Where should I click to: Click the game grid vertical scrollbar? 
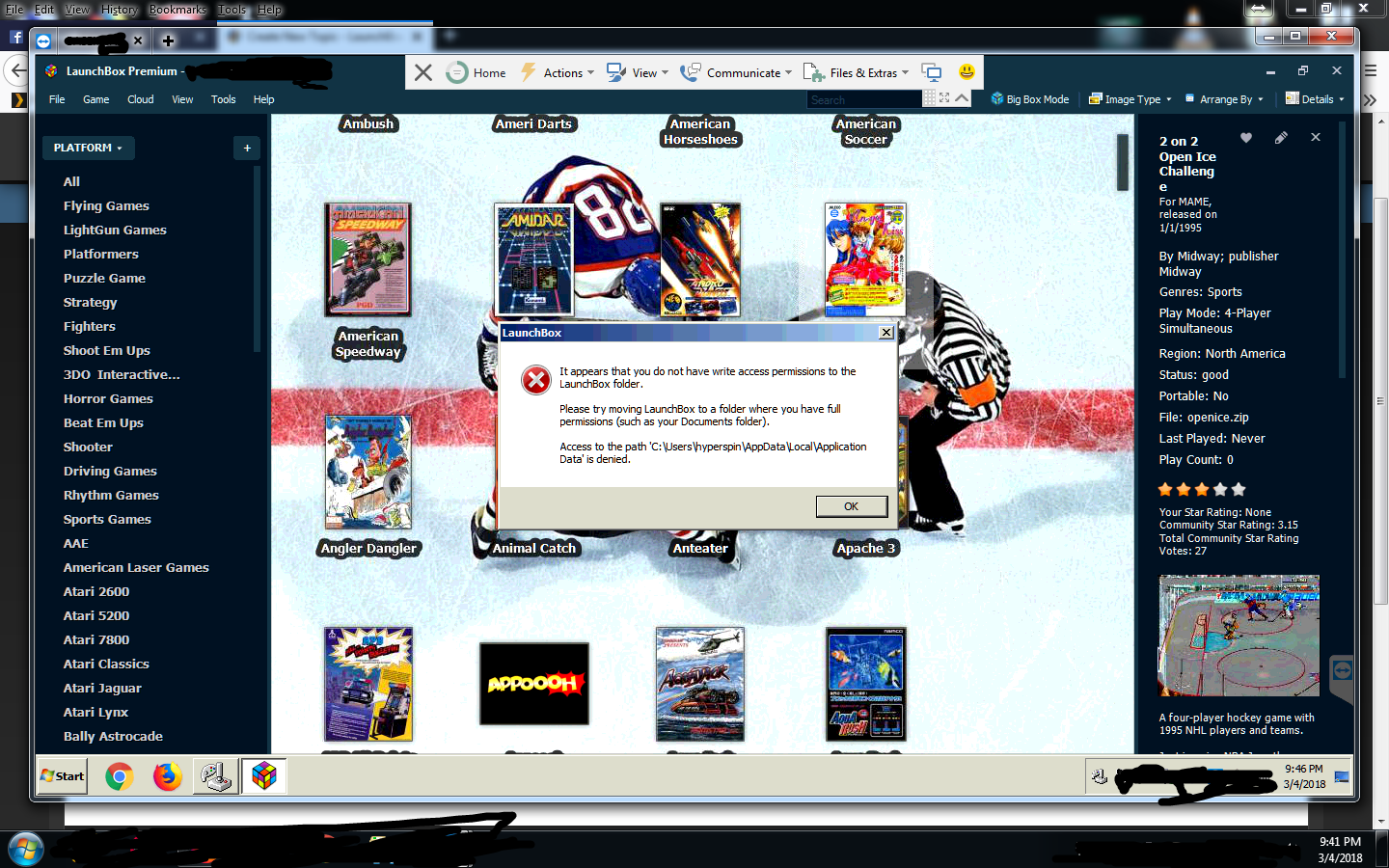click(1123, 162)
